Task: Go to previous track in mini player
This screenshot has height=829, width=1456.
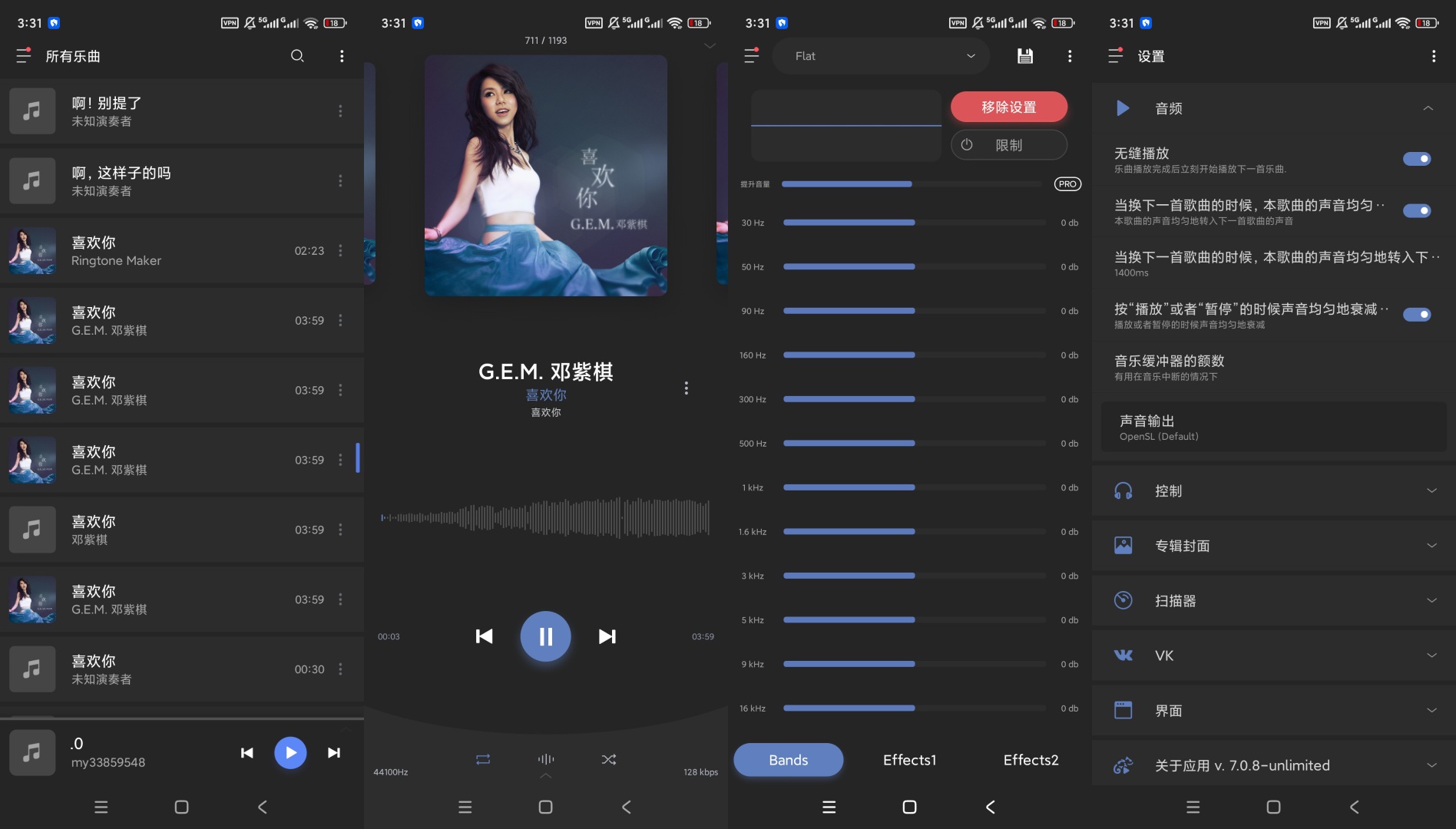Action: tap(247, 753)
